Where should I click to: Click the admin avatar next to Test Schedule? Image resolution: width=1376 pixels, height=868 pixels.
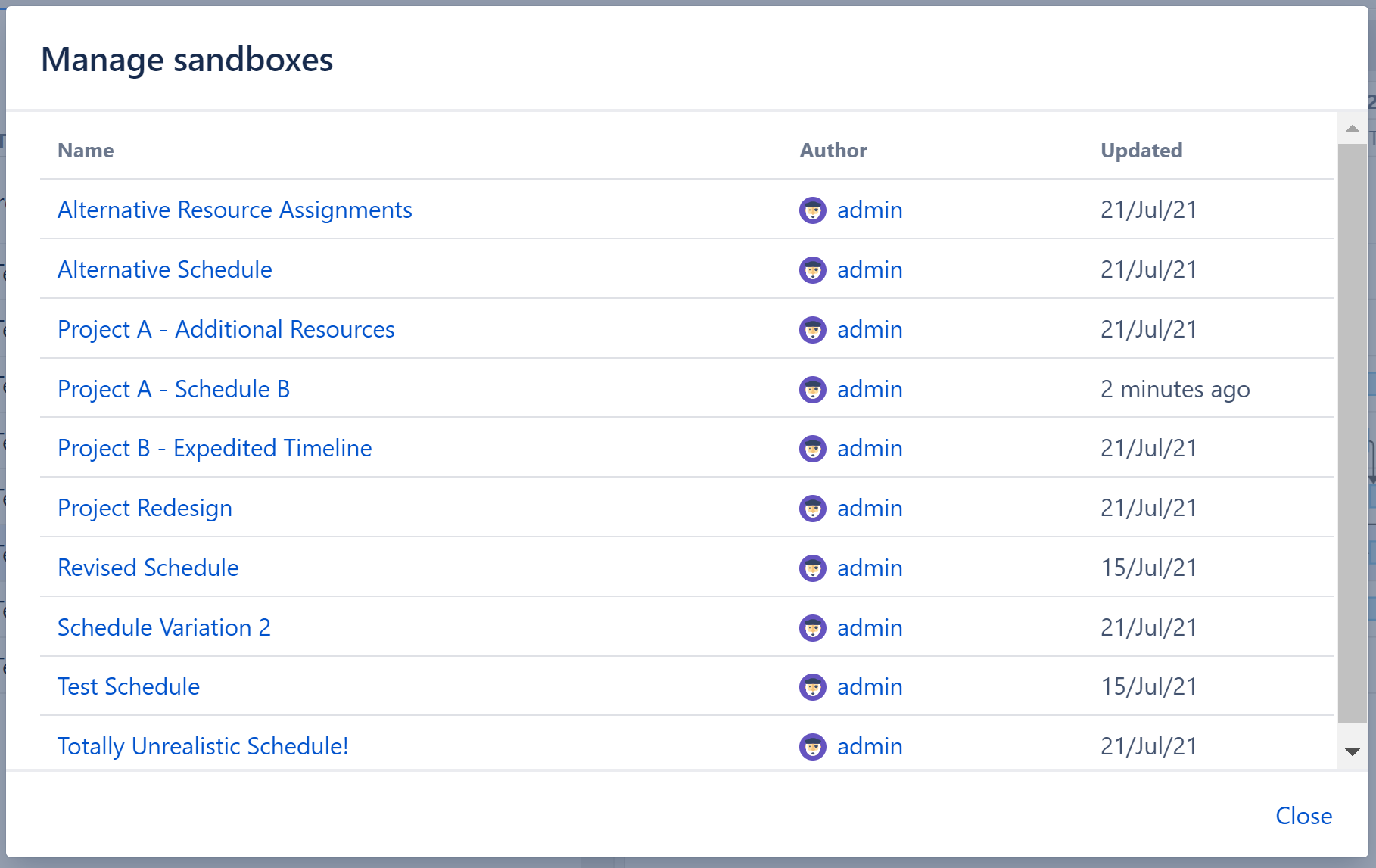pyautogui.click(x=813, y=686)
